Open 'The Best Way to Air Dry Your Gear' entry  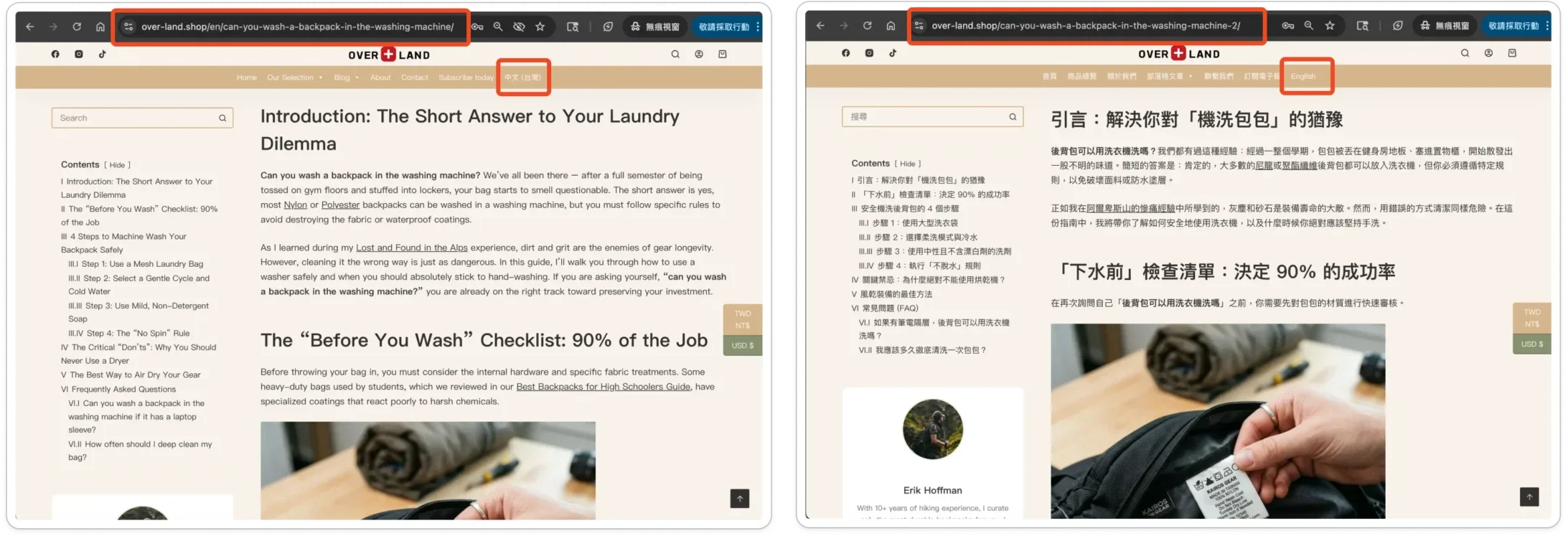131,375
